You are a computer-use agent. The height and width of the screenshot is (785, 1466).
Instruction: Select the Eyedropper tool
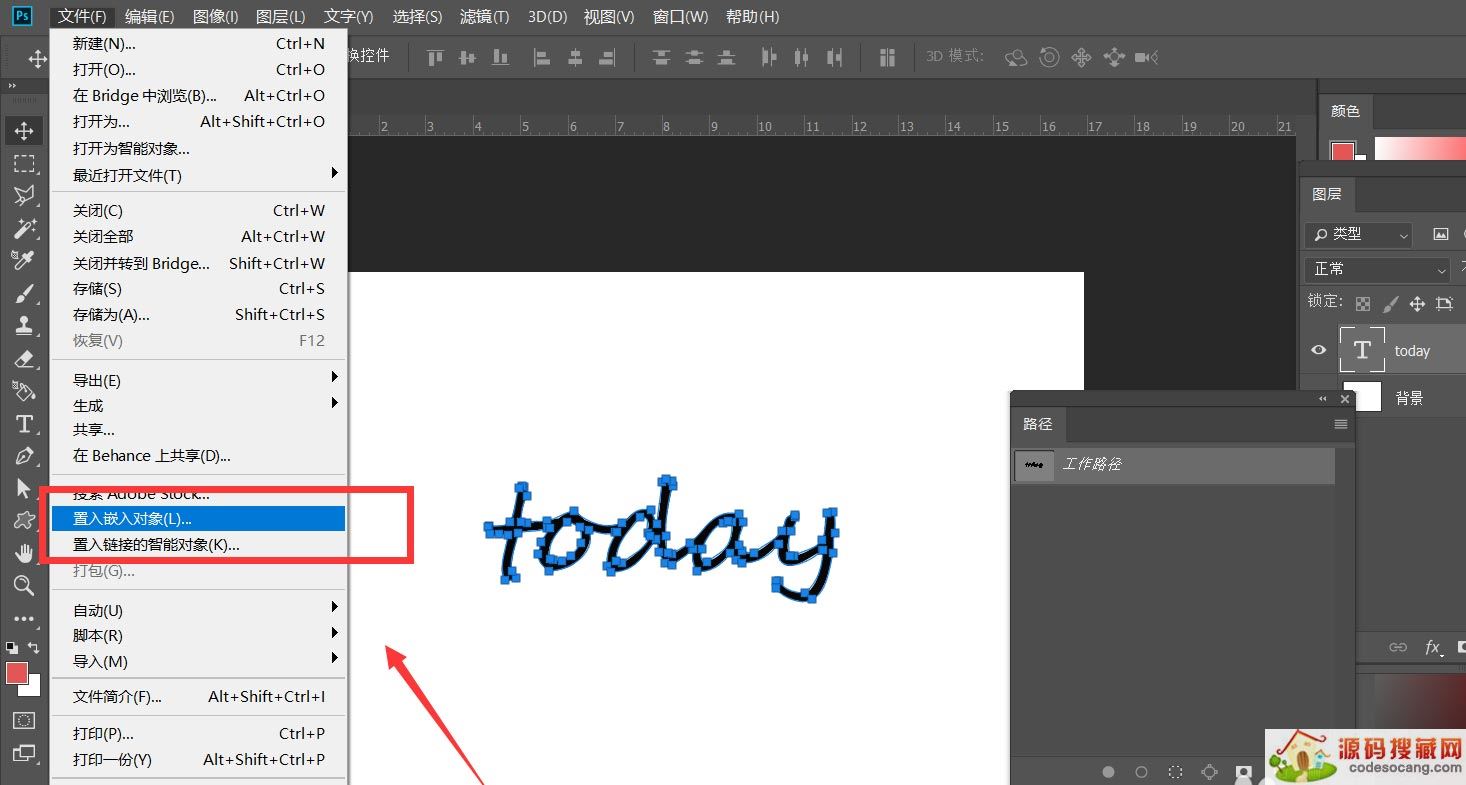tap(24, 260)
